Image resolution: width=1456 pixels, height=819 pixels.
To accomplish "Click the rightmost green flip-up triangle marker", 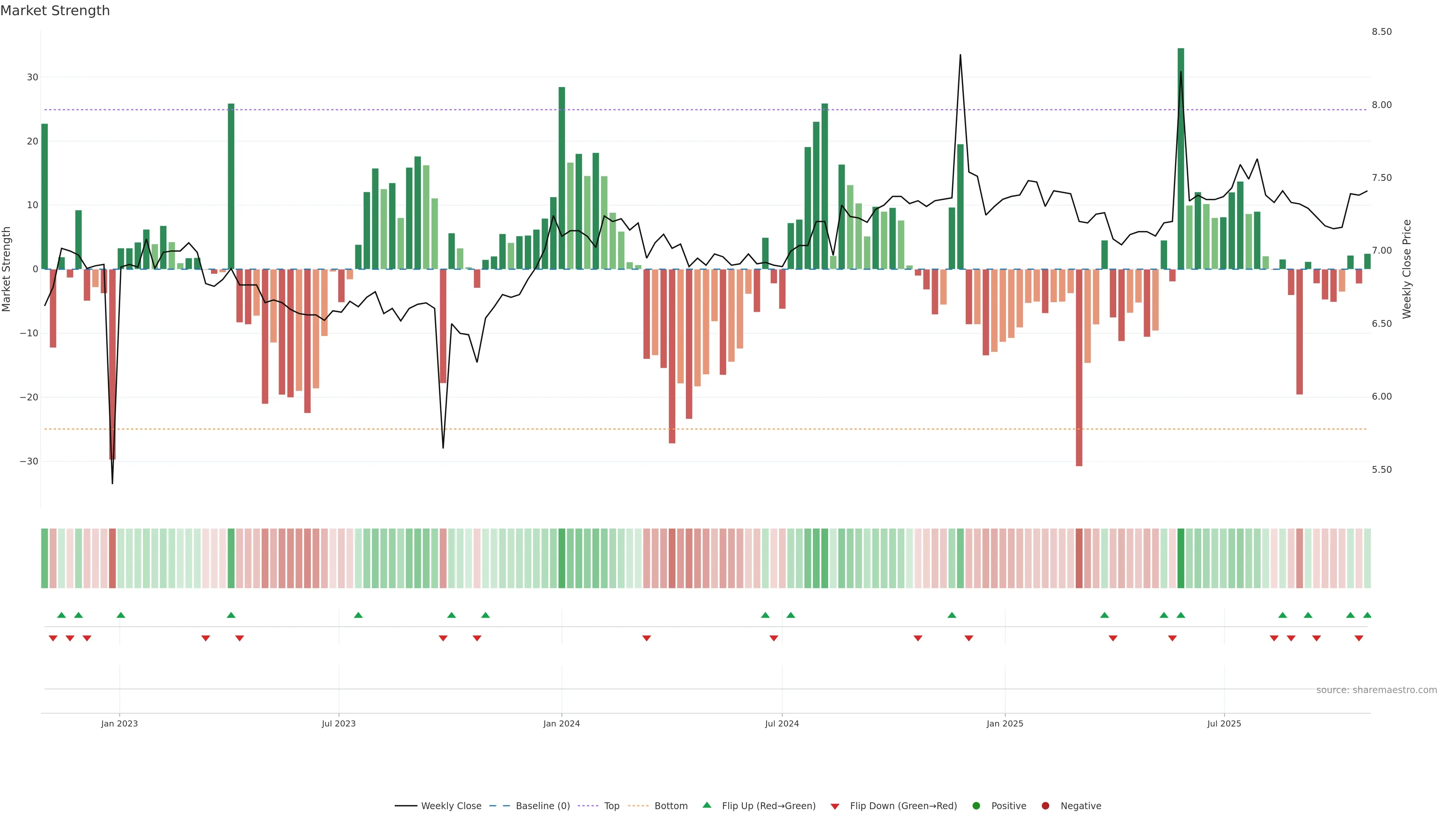I will click(1367, 615).
